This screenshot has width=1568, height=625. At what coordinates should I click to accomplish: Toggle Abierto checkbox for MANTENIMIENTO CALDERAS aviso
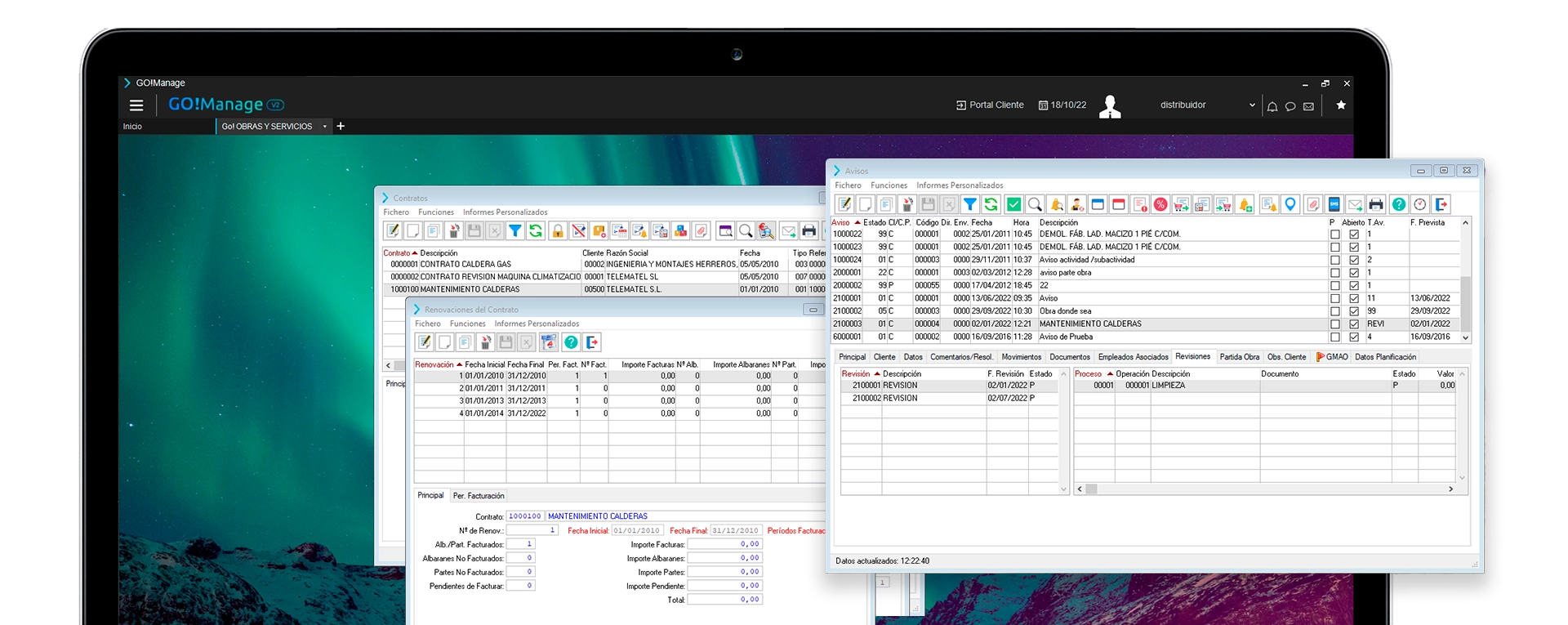click(1354, 324)
